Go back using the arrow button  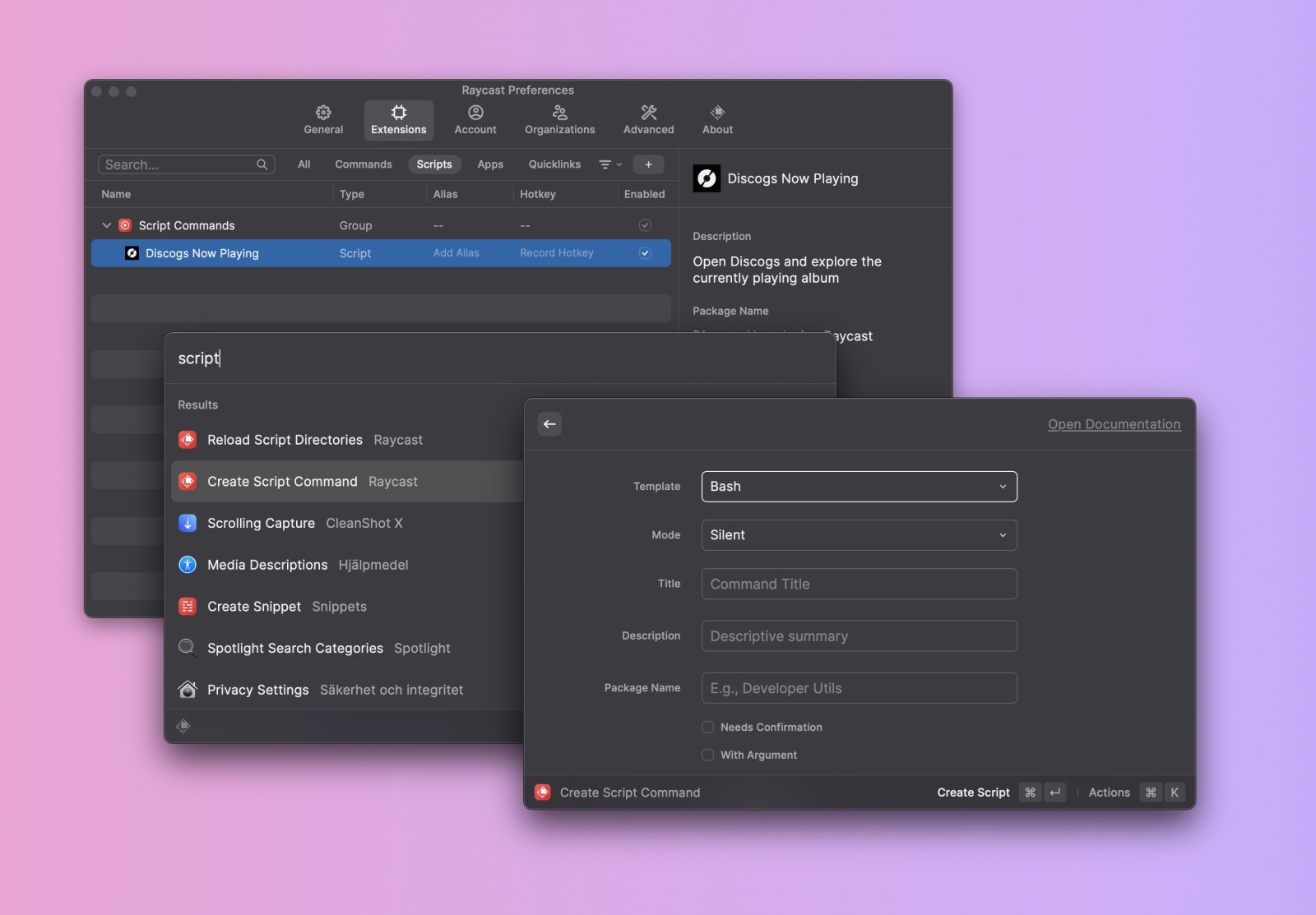pyautogui.click(x=549, y=424)
